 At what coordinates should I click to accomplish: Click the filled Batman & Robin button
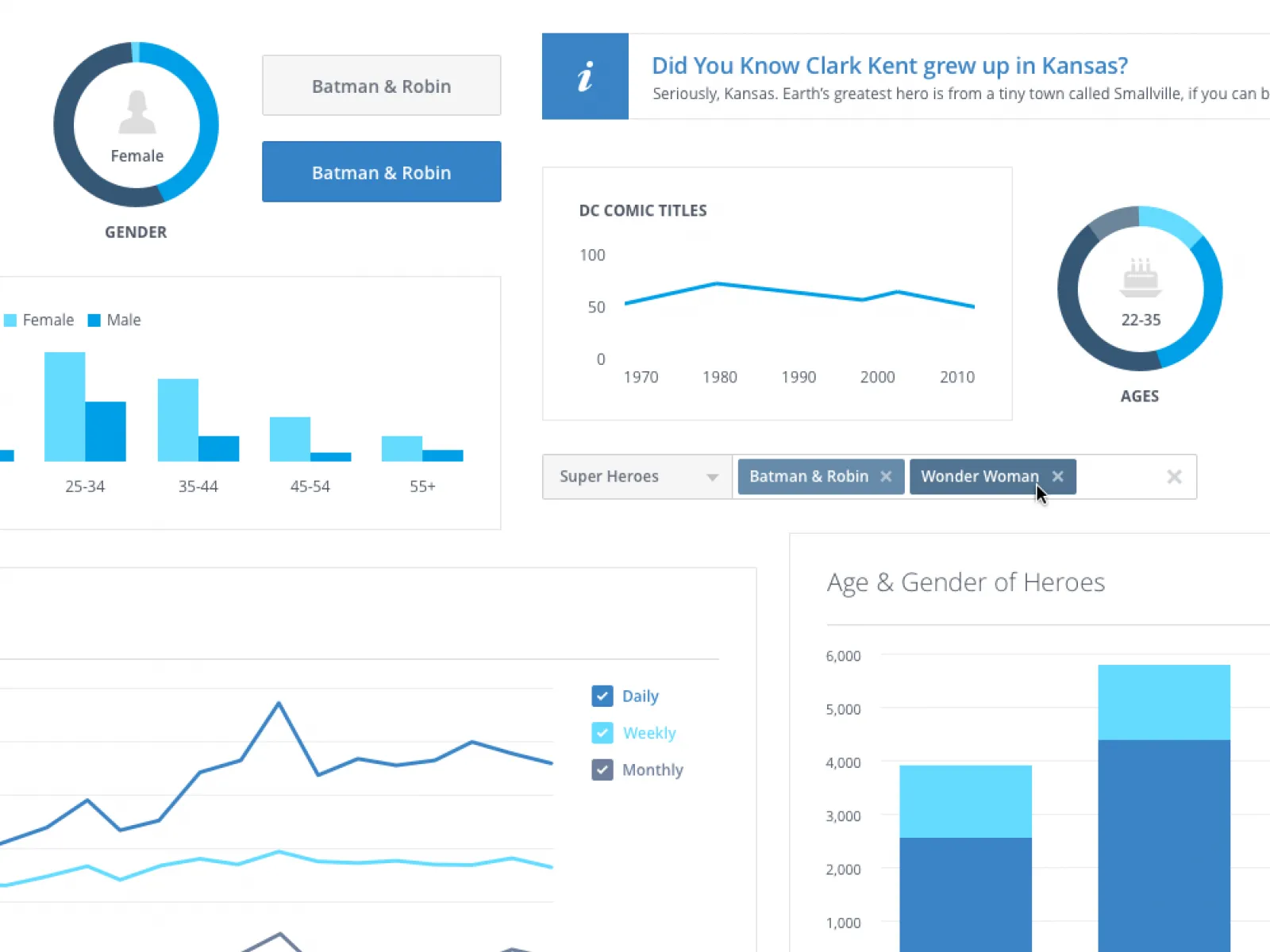point(381,171)
